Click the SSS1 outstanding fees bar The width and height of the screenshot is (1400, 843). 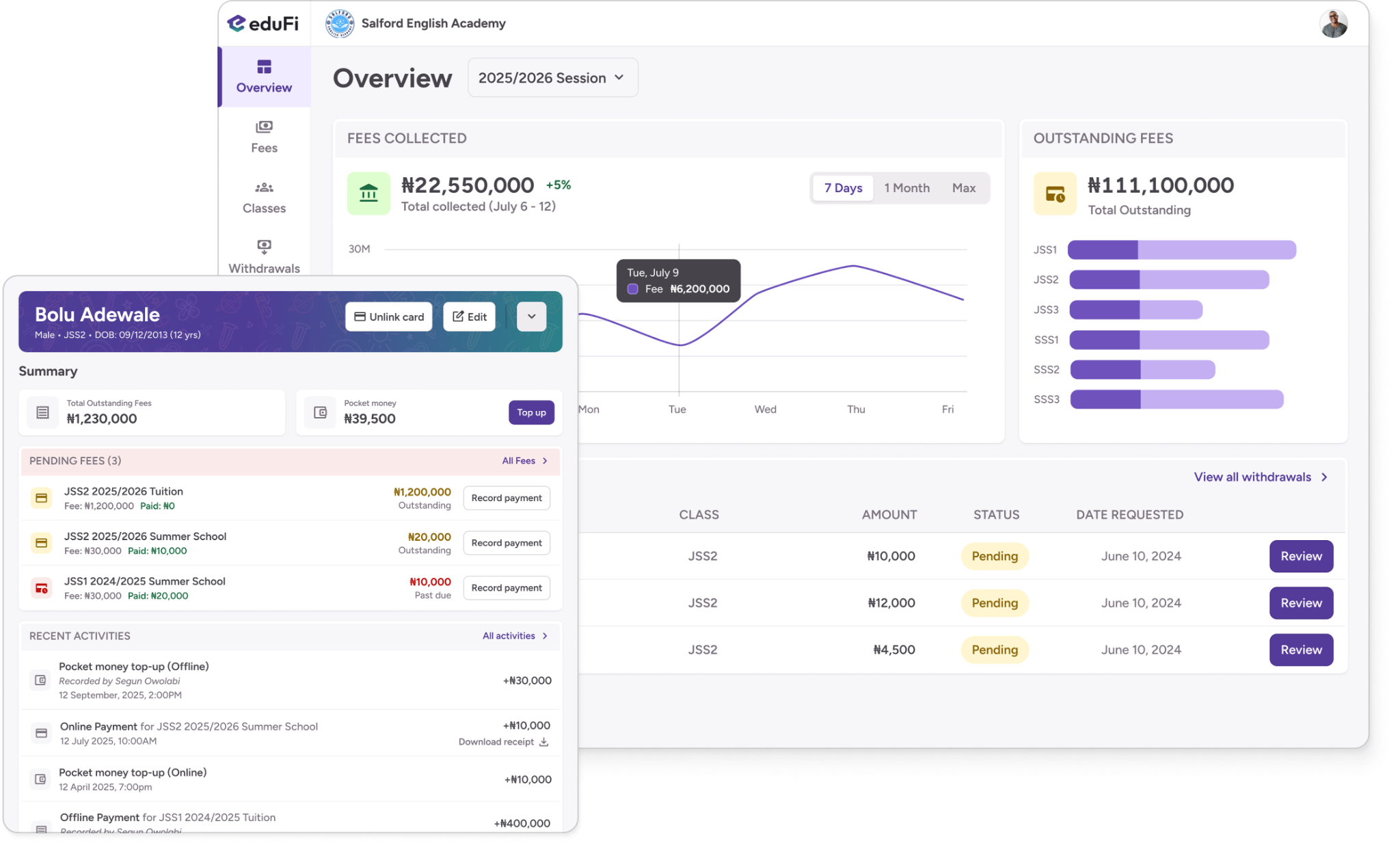[1169, 340]
